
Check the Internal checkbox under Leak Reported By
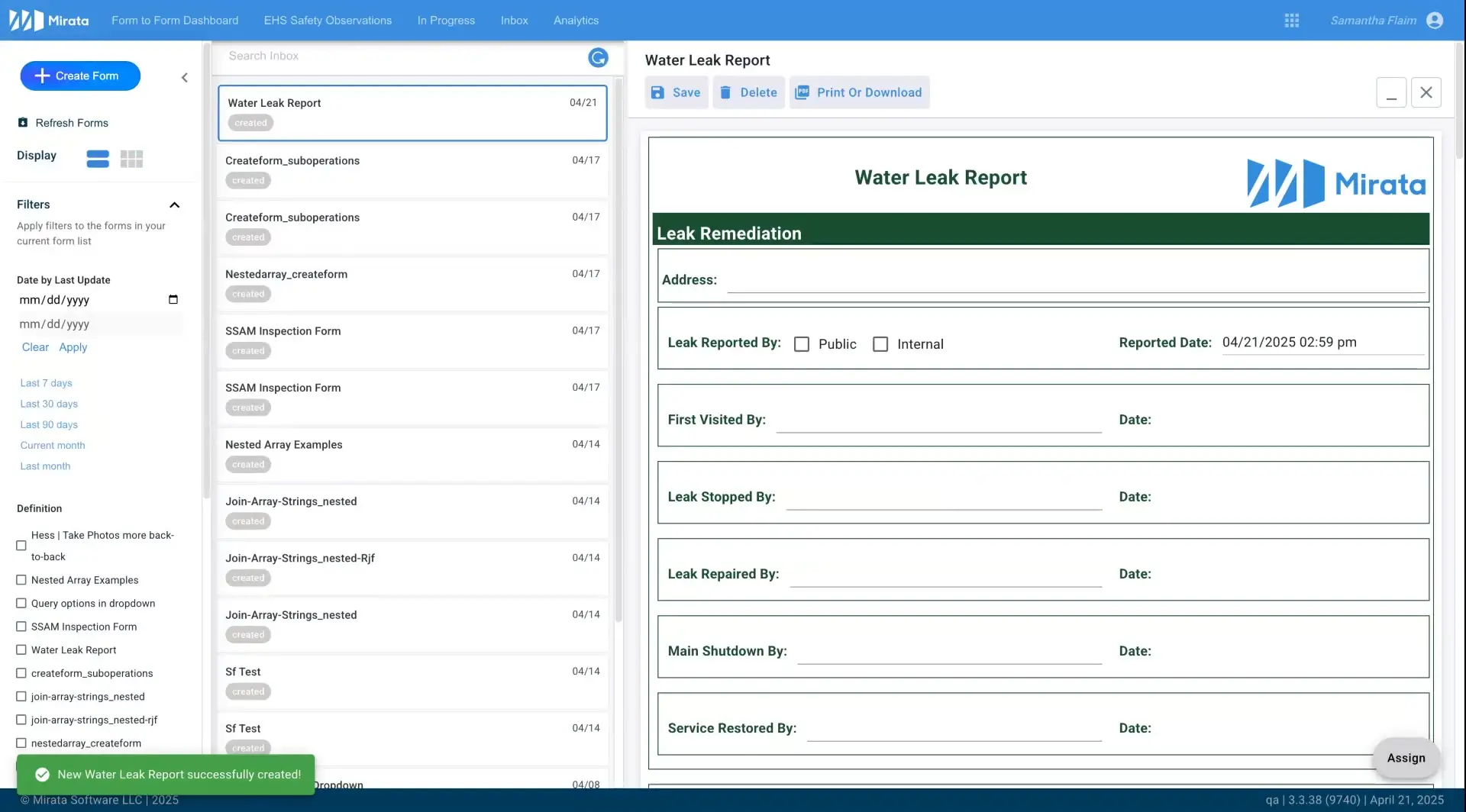click(880, 343)
